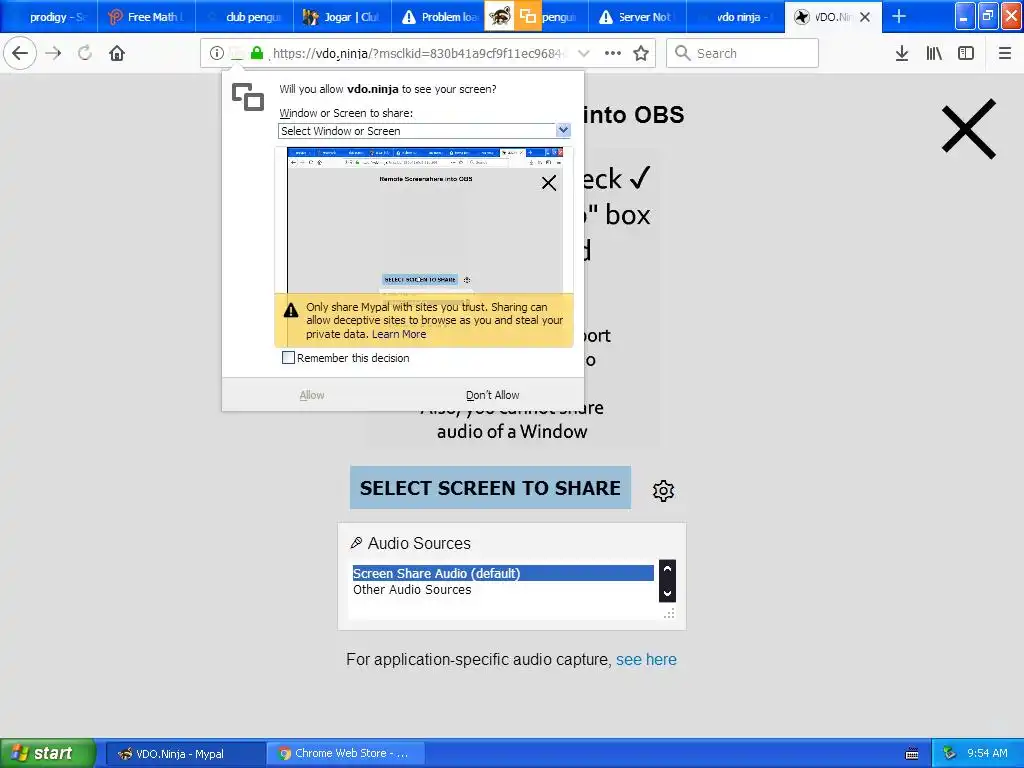Click the Audio Sources heading
Image resolution: width=1024 pixels, height=768 pixels.
click(x=419, y=543)
